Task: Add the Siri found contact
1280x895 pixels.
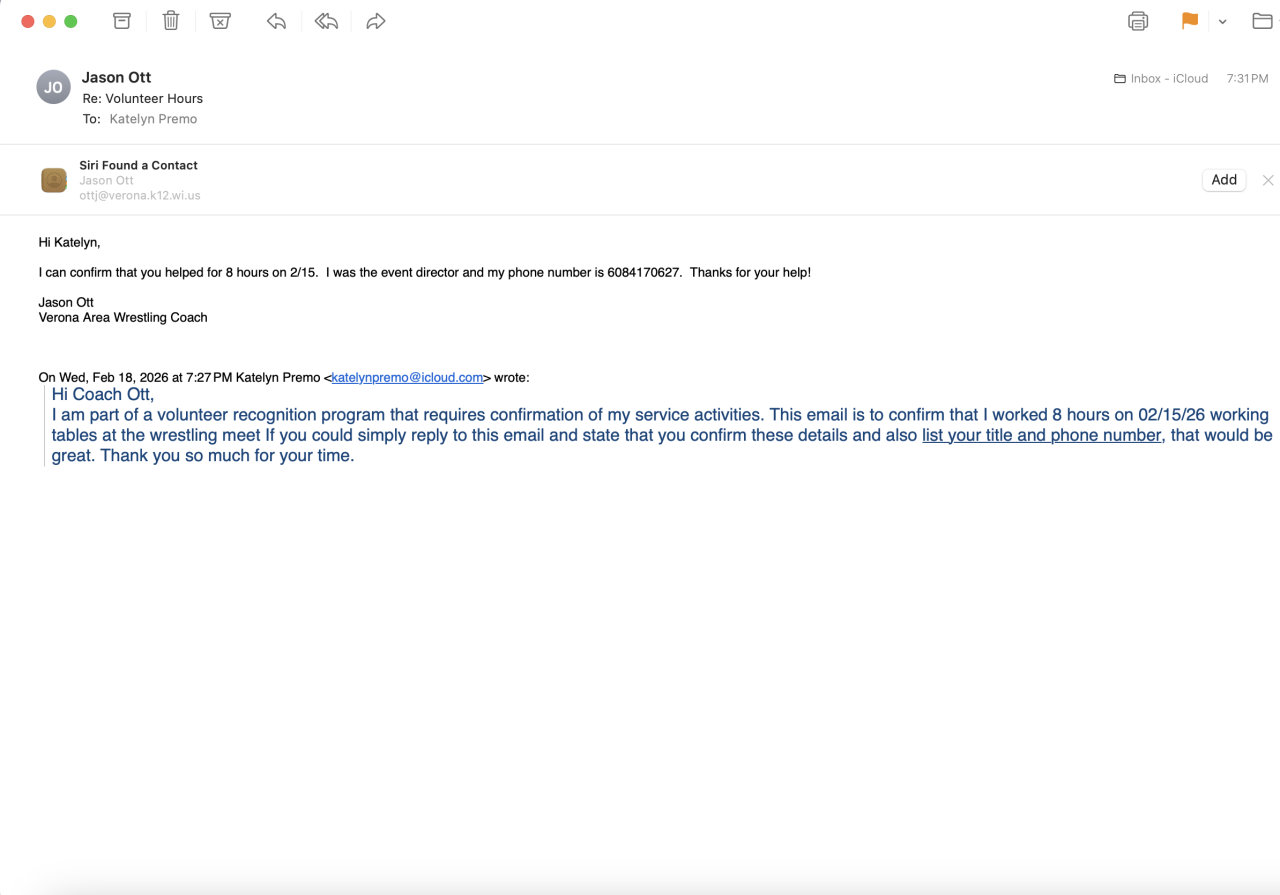Action: [1224, 180]
